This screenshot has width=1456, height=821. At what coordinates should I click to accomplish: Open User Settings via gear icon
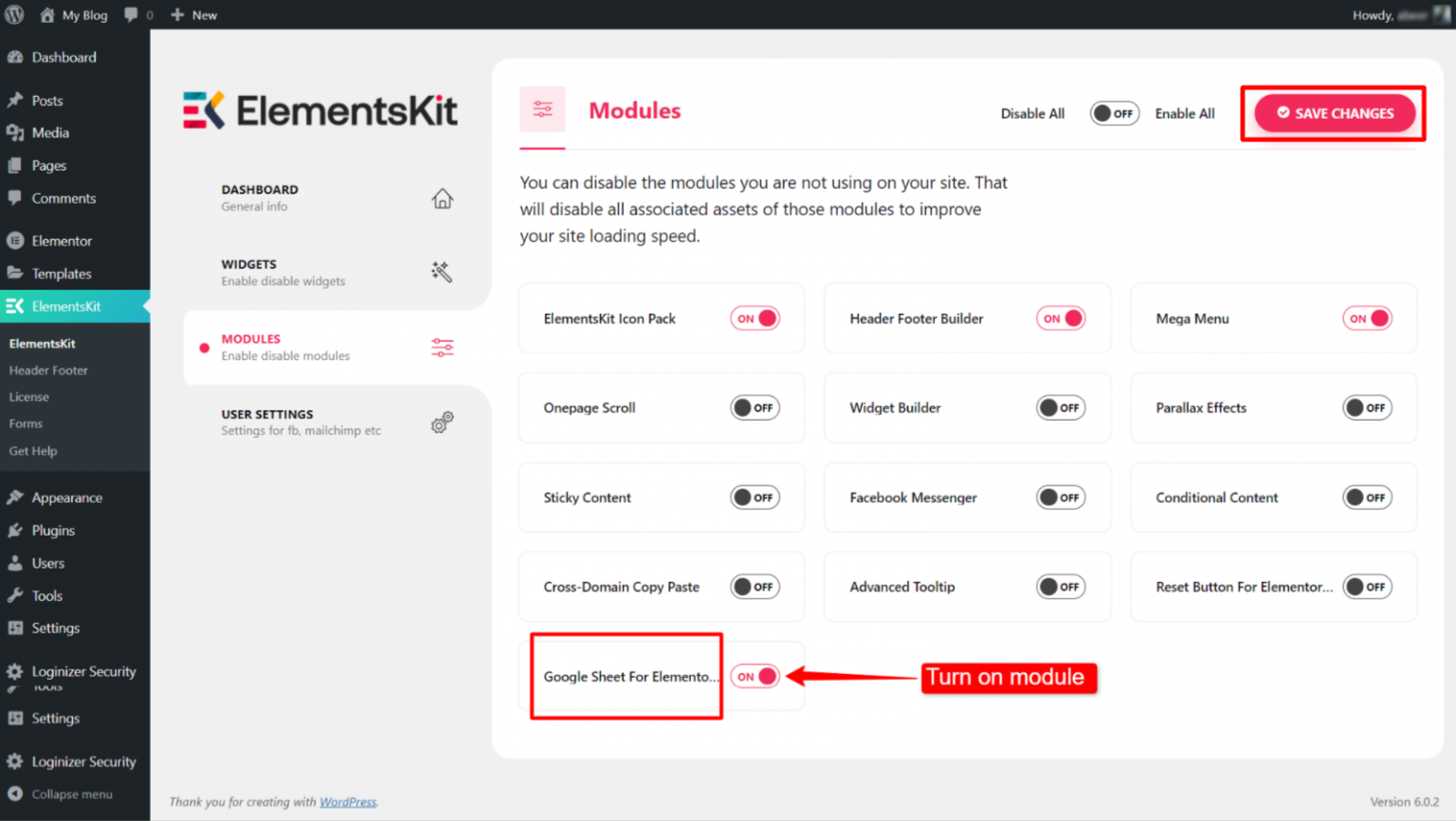point(441,422)
